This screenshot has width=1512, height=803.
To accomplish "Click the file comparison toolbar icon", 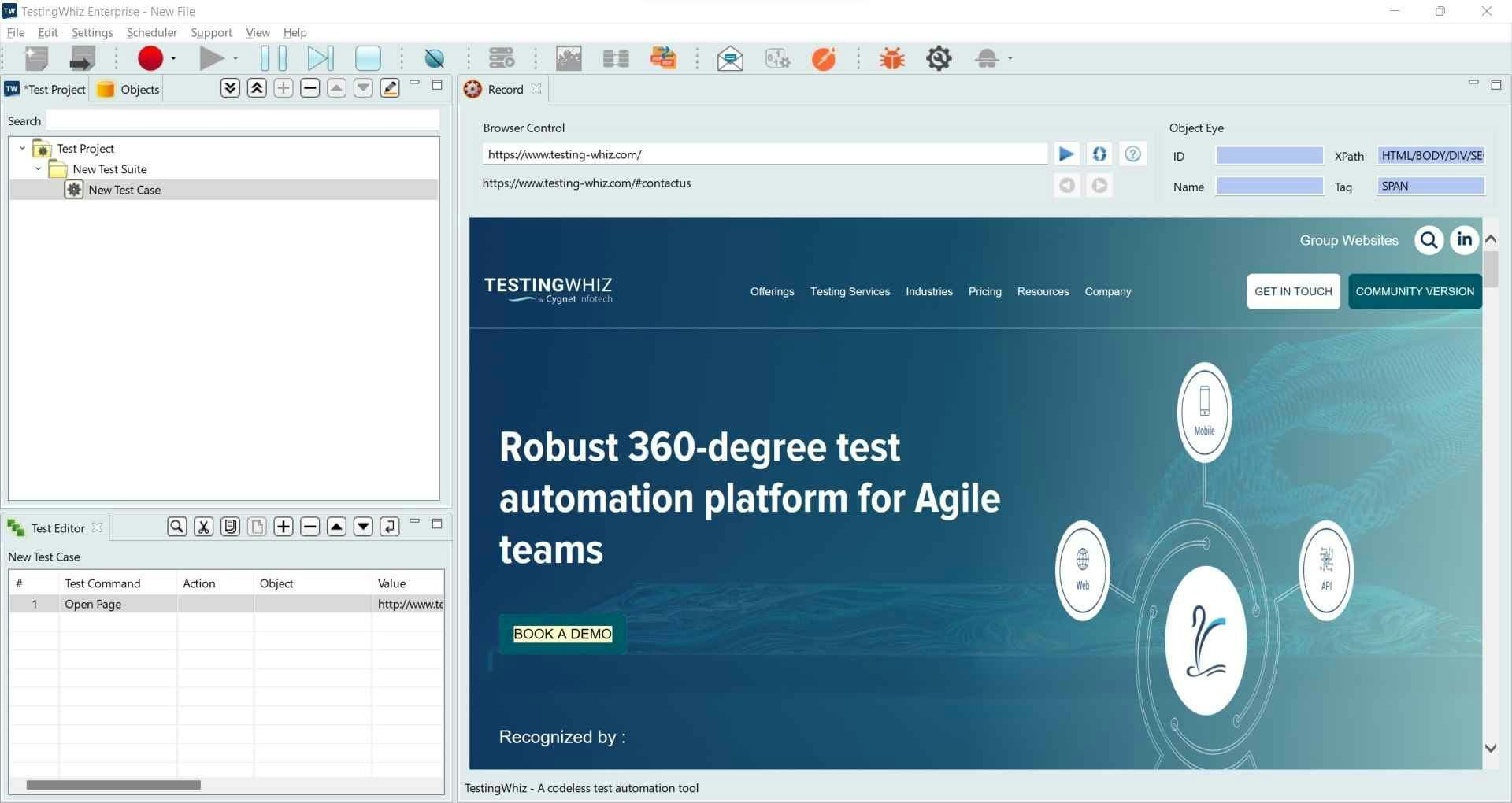I will (x=616, y=58).
